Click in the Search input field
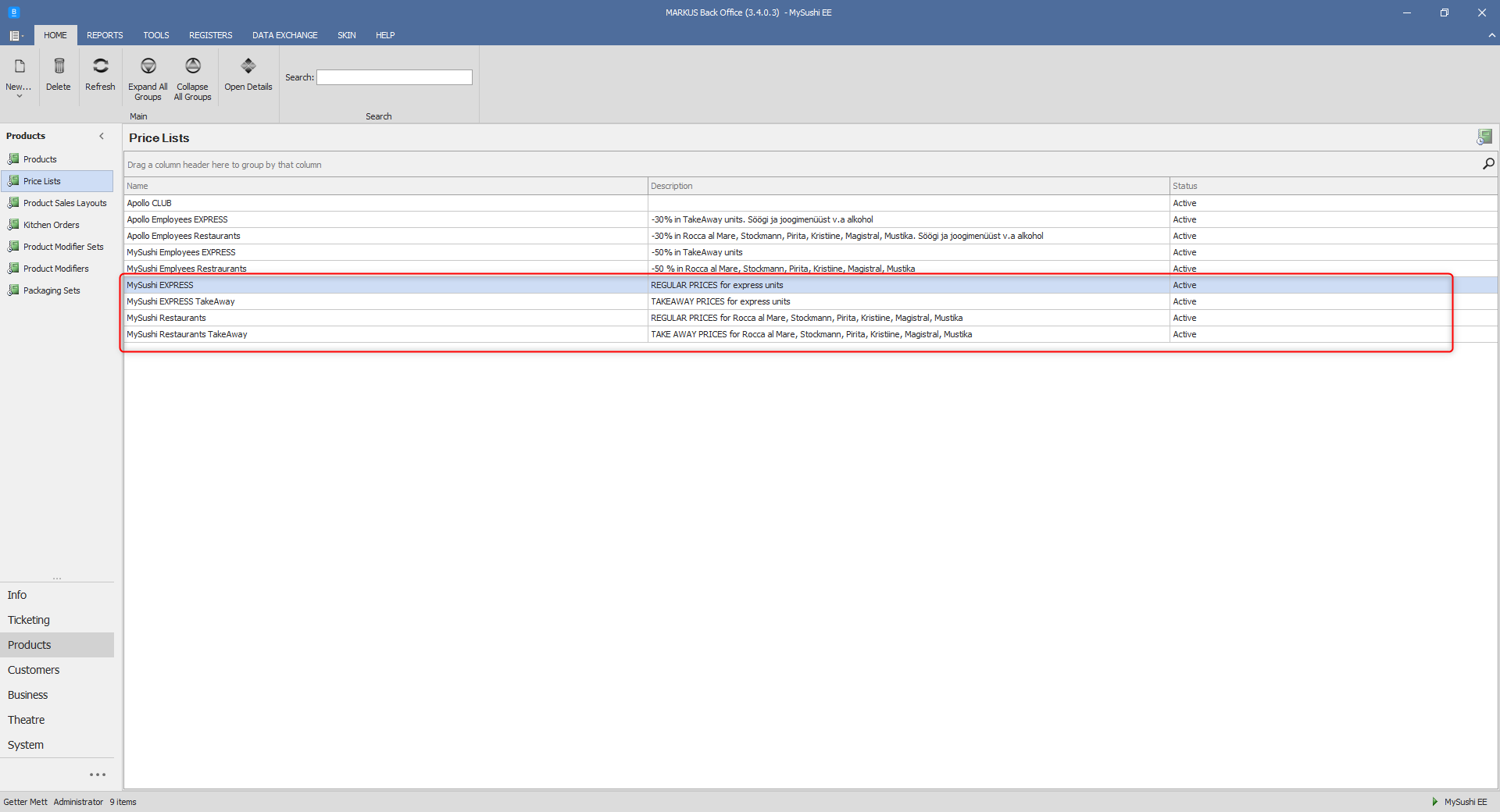Screen dimensions: 1500x812 click(395, 77)
